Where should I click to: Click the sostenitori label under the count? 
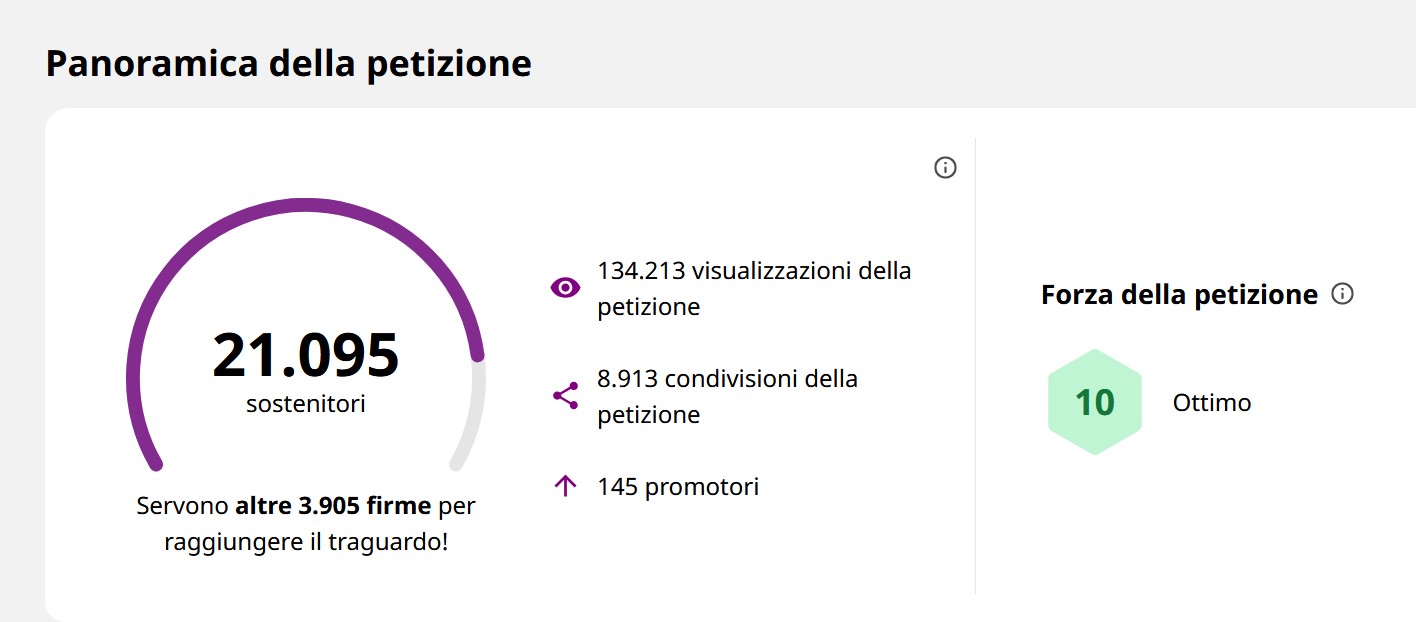click(306, 405)
